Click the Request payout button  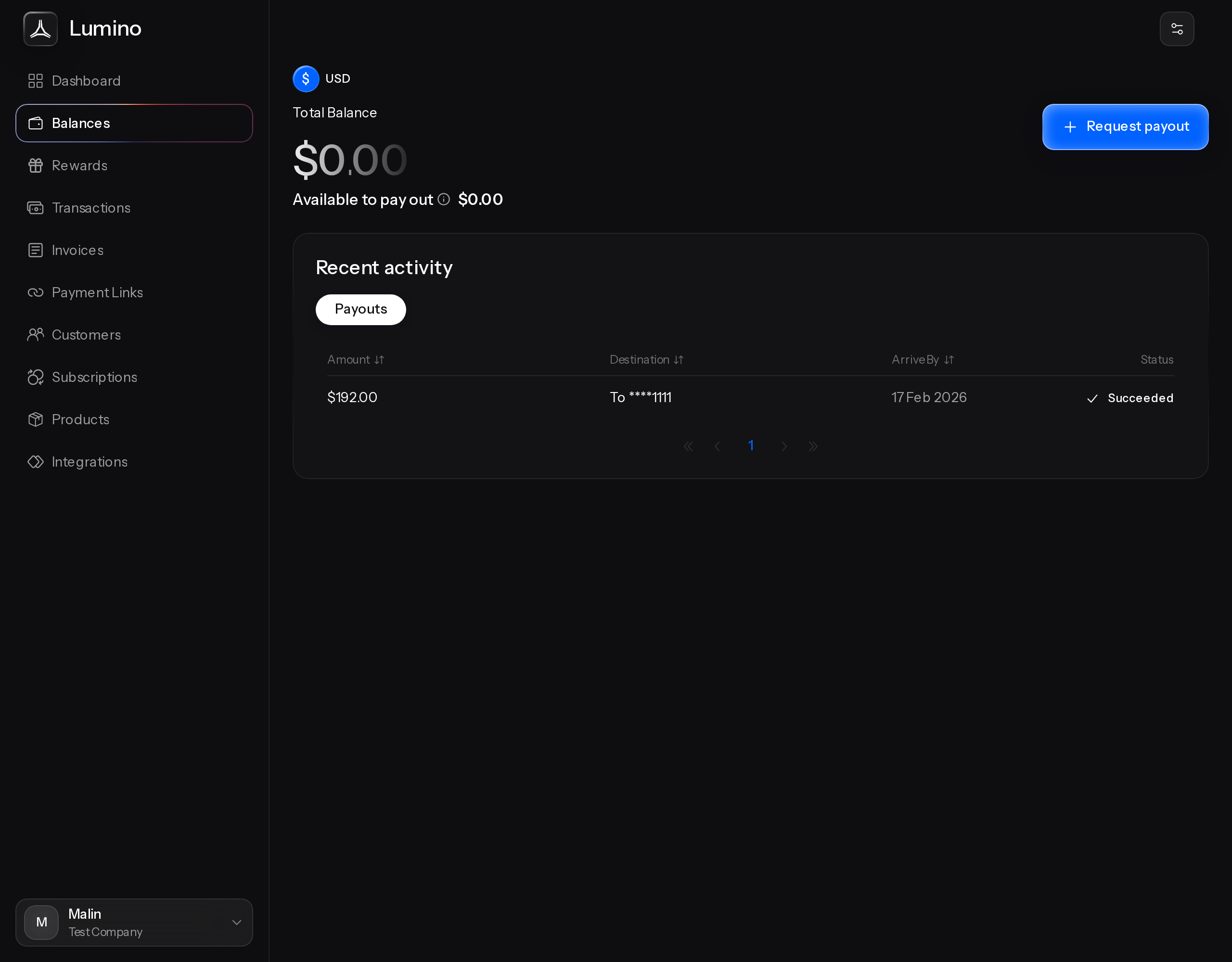click(x=1125, y=127)
